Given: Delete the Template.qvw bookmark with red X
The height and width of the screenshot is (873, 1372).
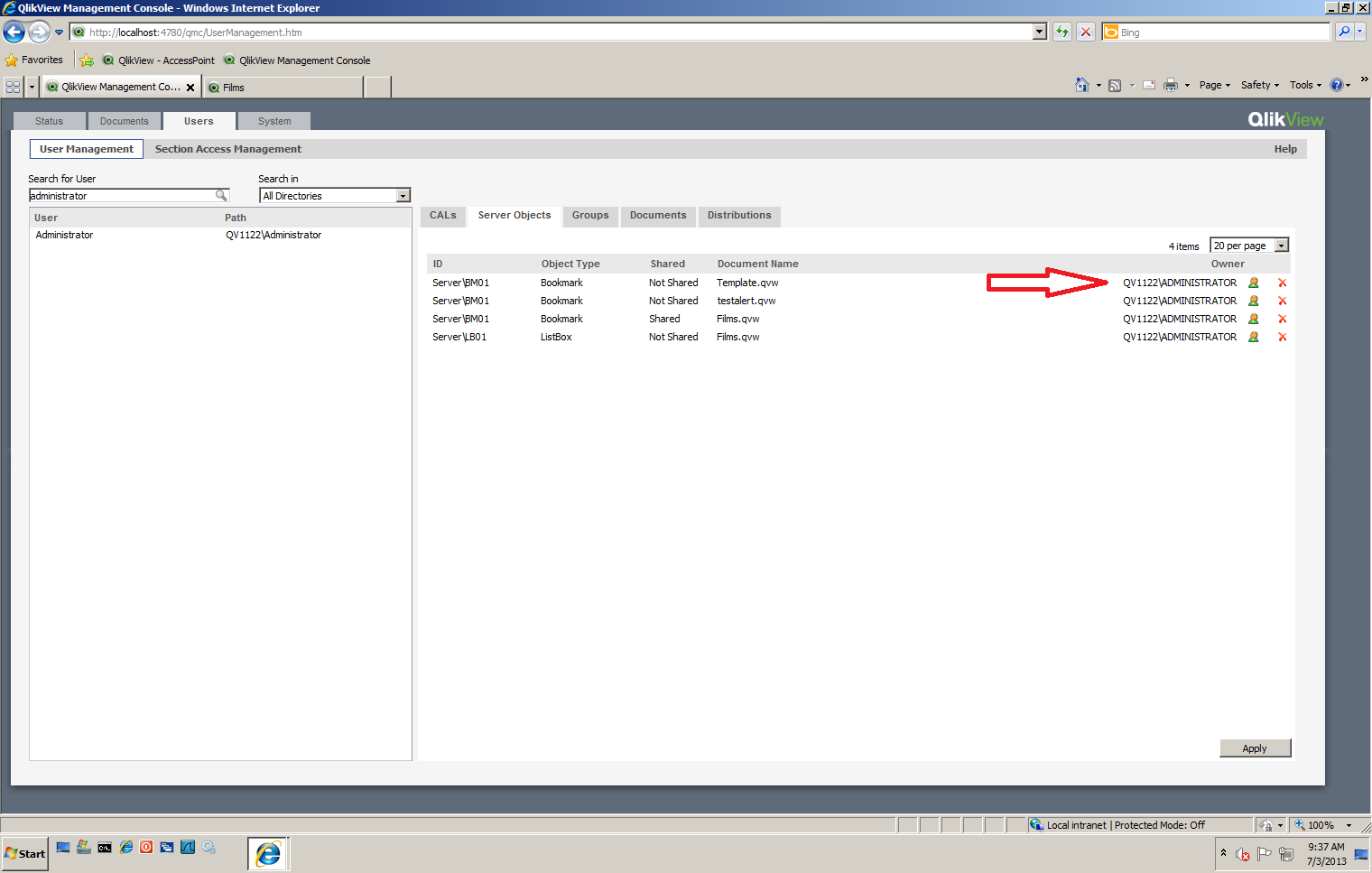Looking at the screenshot, I should pos(1282,283).
